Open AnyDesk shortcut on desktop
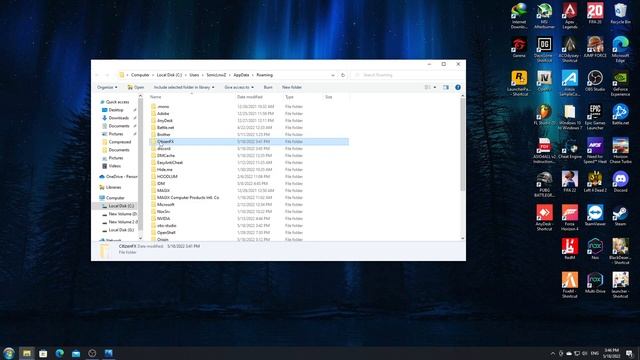 tap(544, 218)
